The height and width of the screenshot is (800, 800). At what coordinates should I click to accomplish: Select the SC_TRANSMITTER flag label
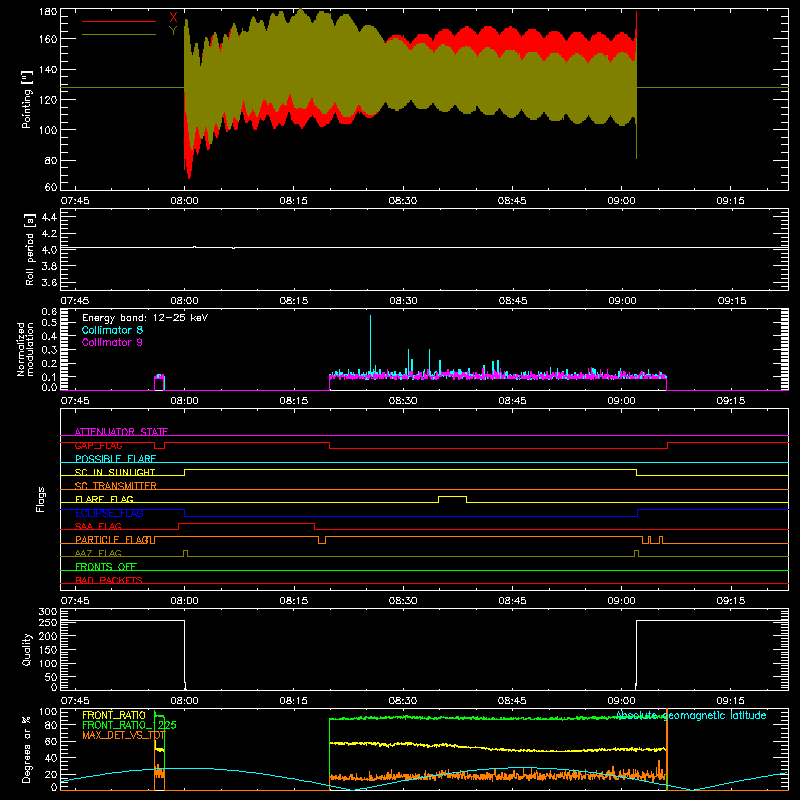coord(116,486)
